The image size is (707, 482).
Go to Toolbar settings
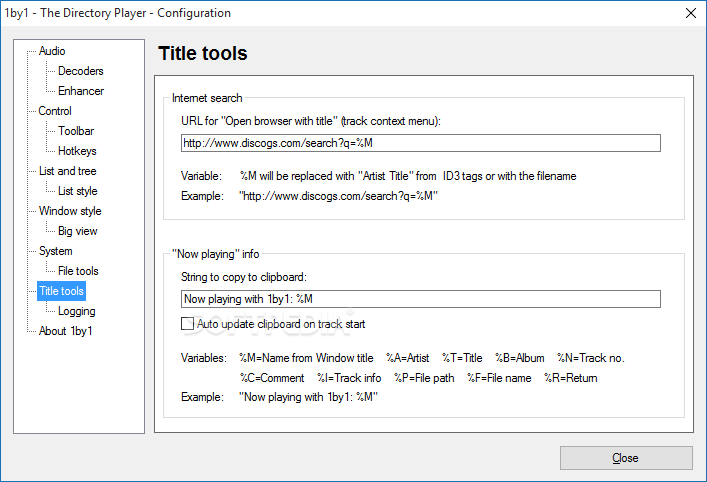pos(76,131)
